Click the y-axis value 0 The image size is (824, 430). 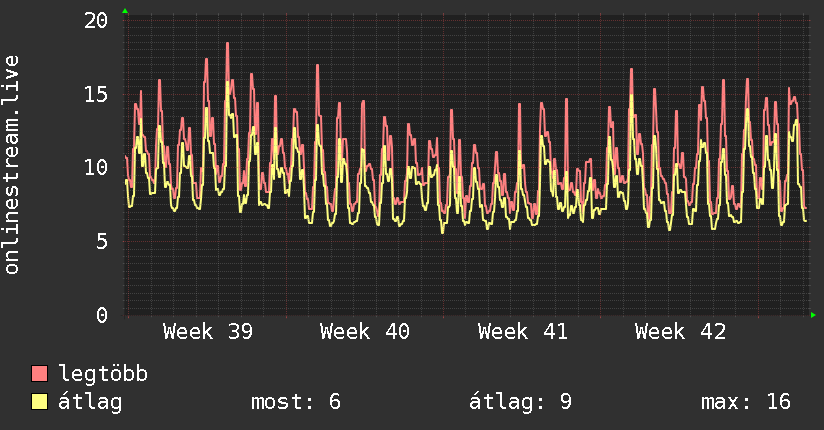101,315
